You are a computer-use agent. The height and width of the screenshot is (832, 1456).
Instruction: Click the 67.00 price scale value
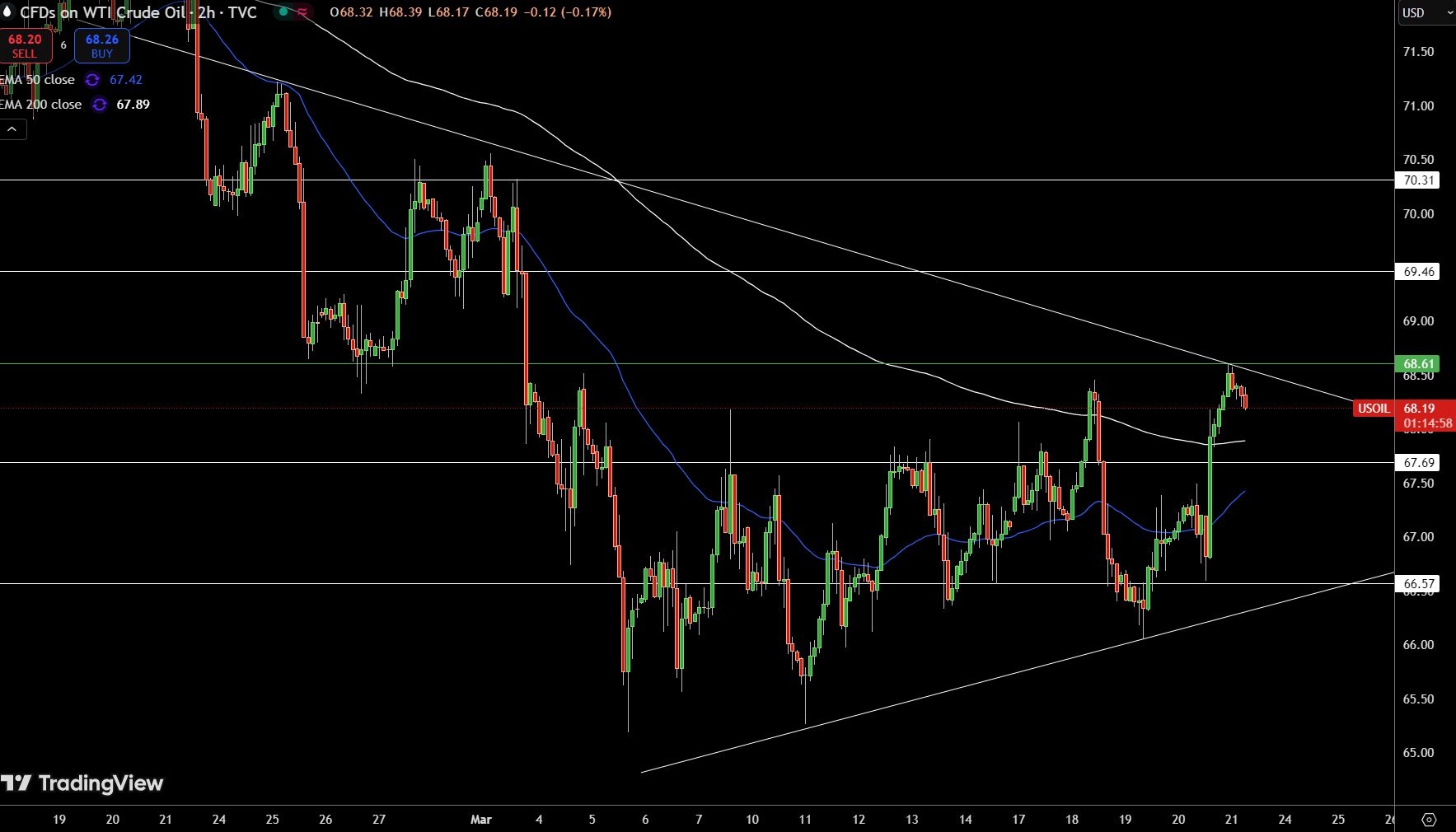coord(1418,537)
